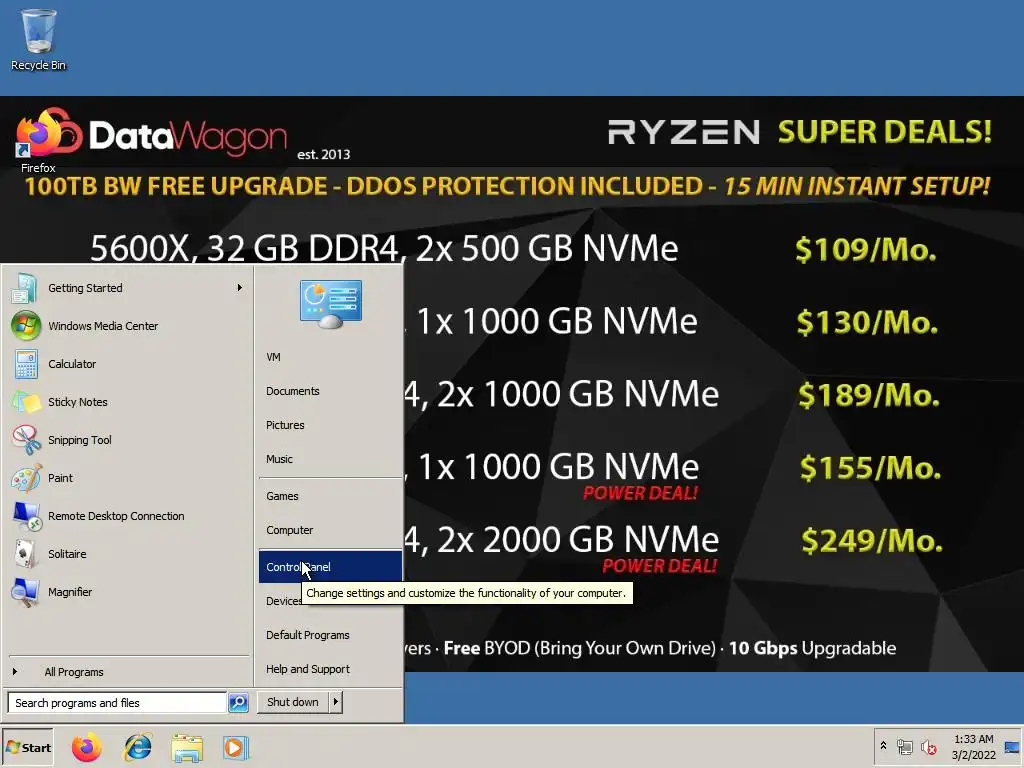The height and width of the screenshot is (768, 1024).
Task: Open the Shut down options arrow
Action: point(335,702)
